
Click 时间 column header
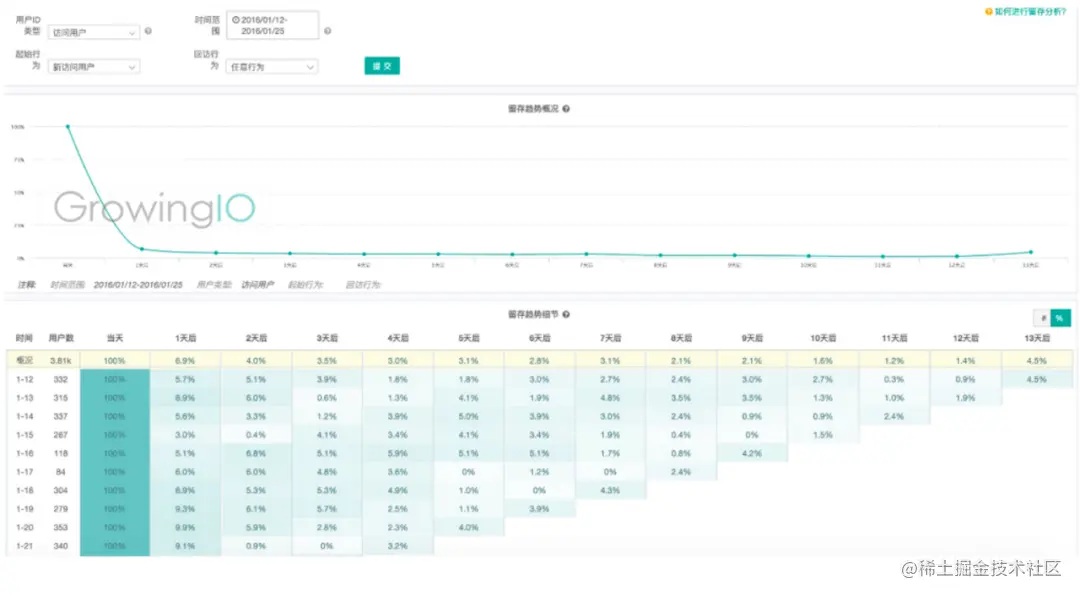(x=24, y=338)
